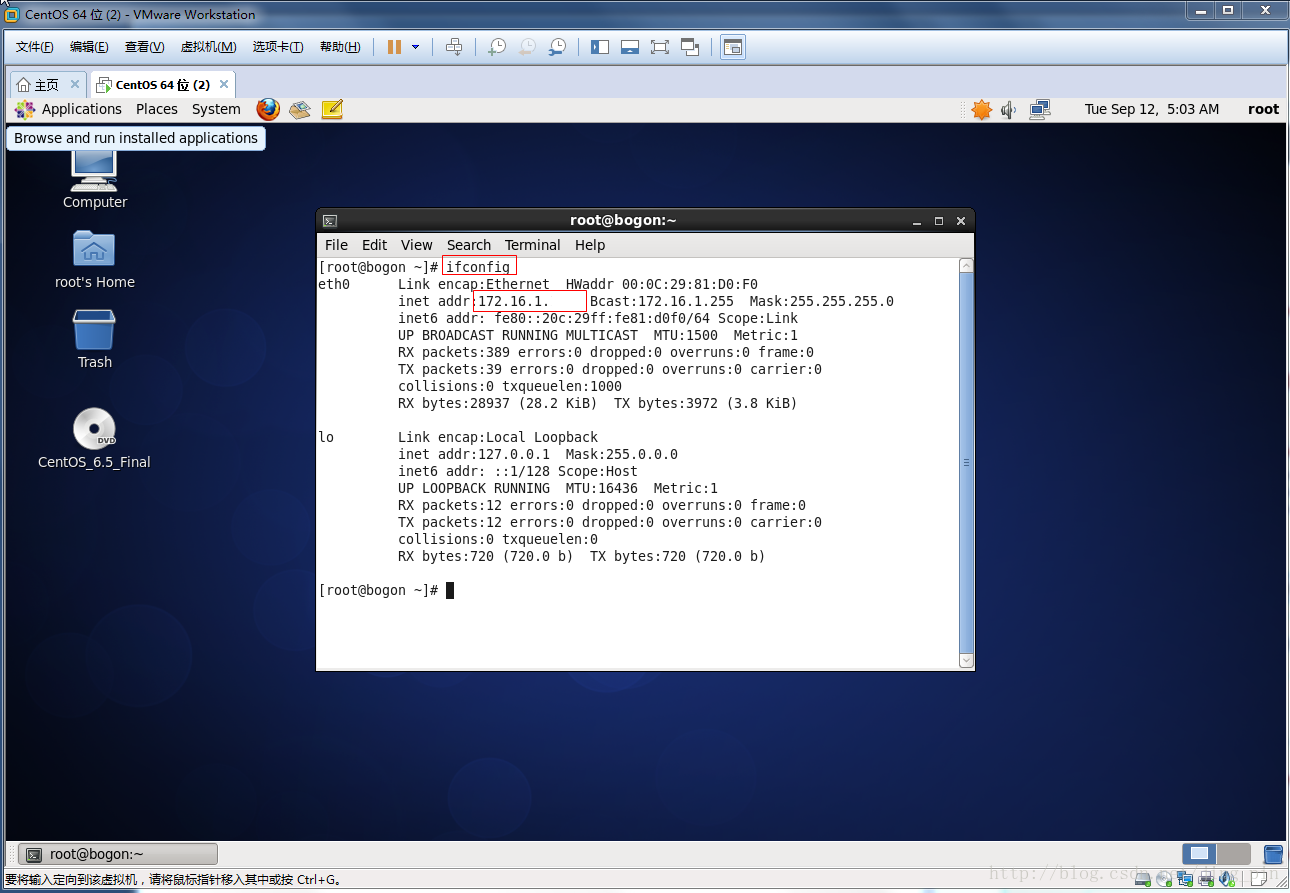This screenshot has width=1290, height=893.
Task: Click the hard disk status icon
Action: [x=1144, y=878]
